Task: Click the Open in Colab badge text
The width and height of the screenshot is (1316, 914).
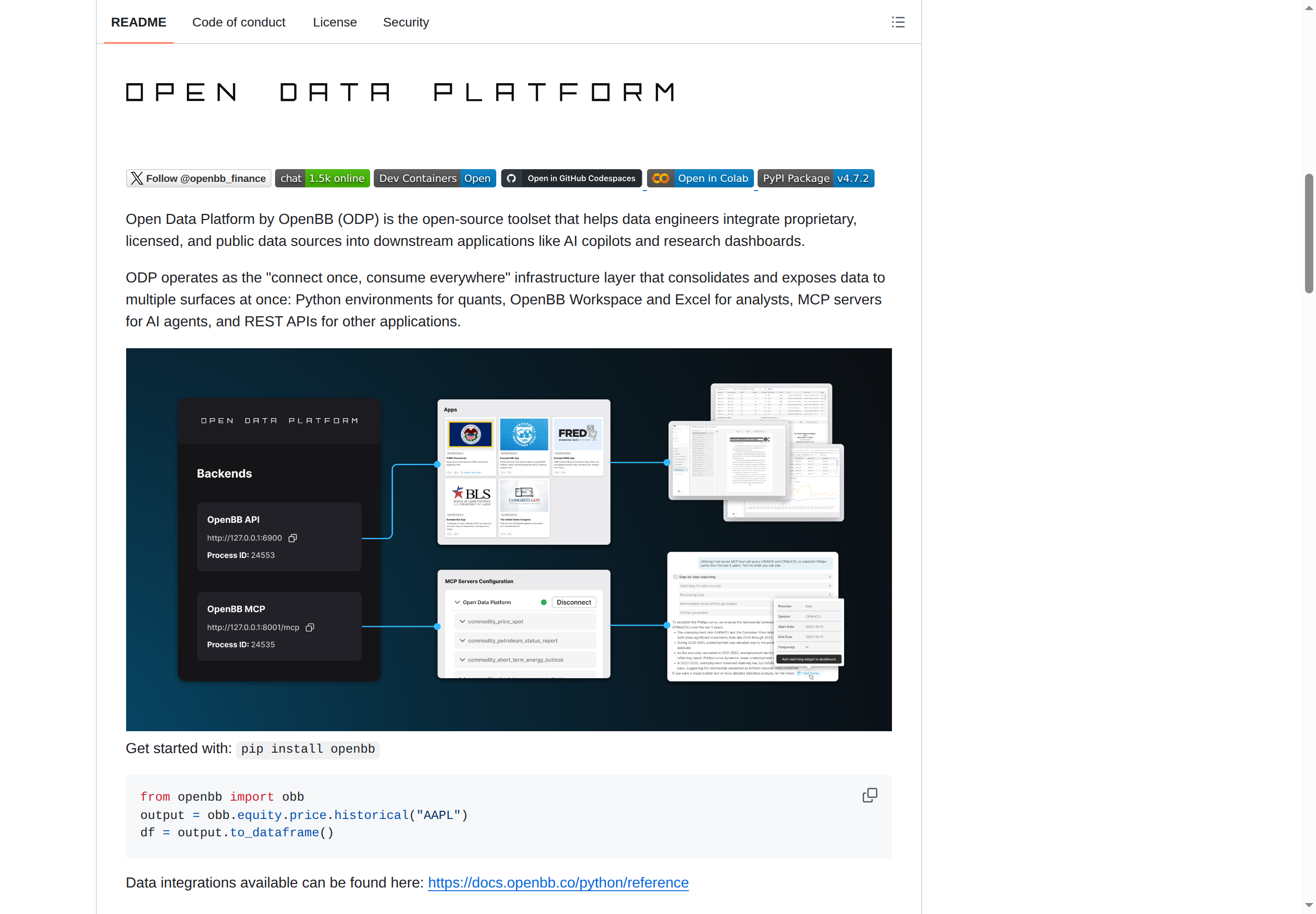Action: (713, 178)
